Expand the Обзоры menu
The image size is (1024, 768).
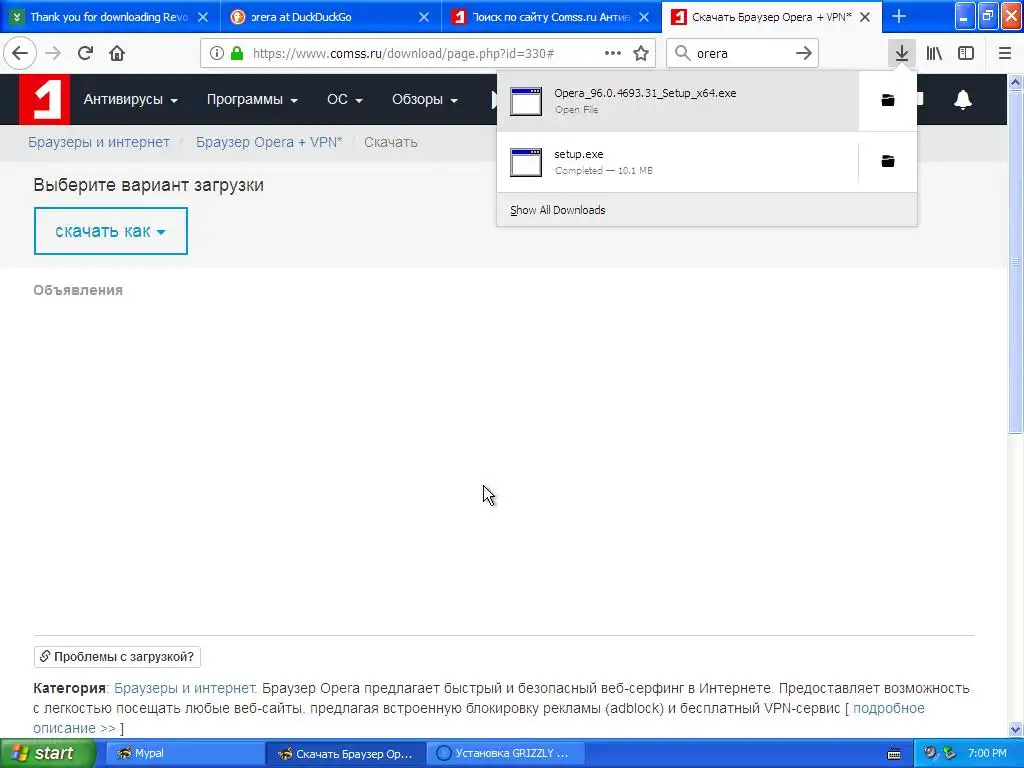coord(424,99)
